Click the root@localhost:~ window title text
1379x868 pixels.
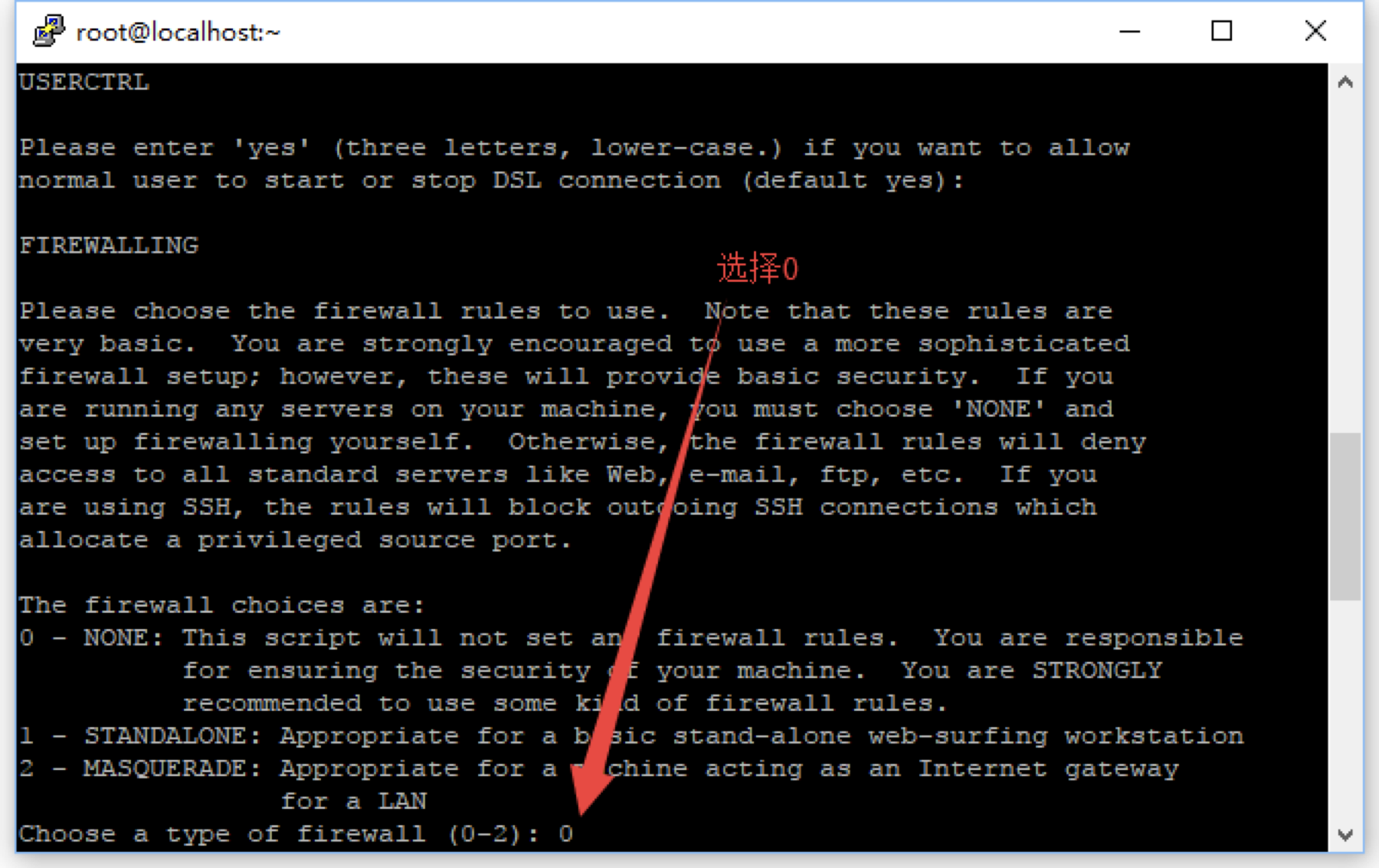[x=178, y=32]
